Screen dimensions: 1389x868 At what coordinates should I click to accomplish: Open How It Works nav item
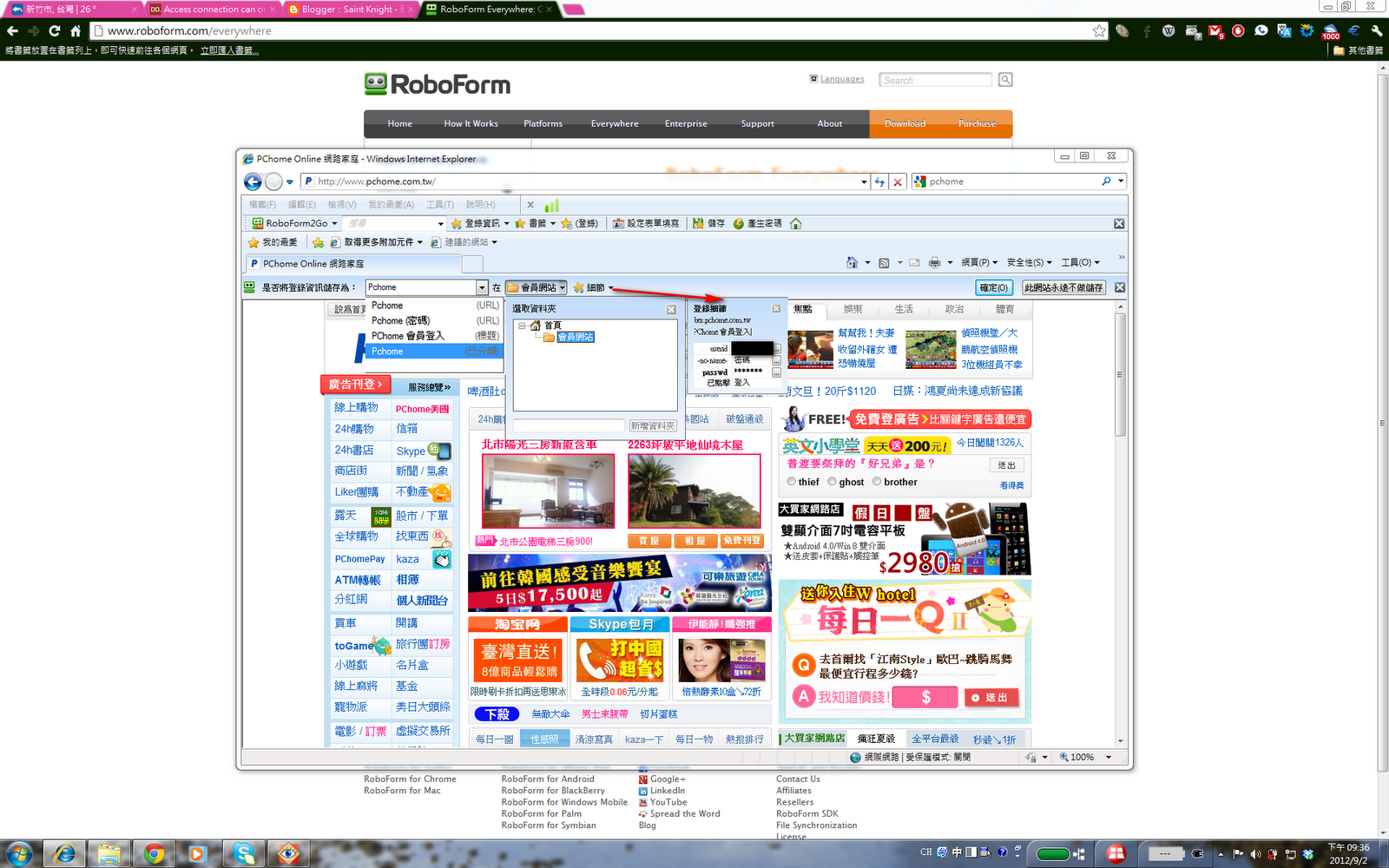[x=471, y=124]
